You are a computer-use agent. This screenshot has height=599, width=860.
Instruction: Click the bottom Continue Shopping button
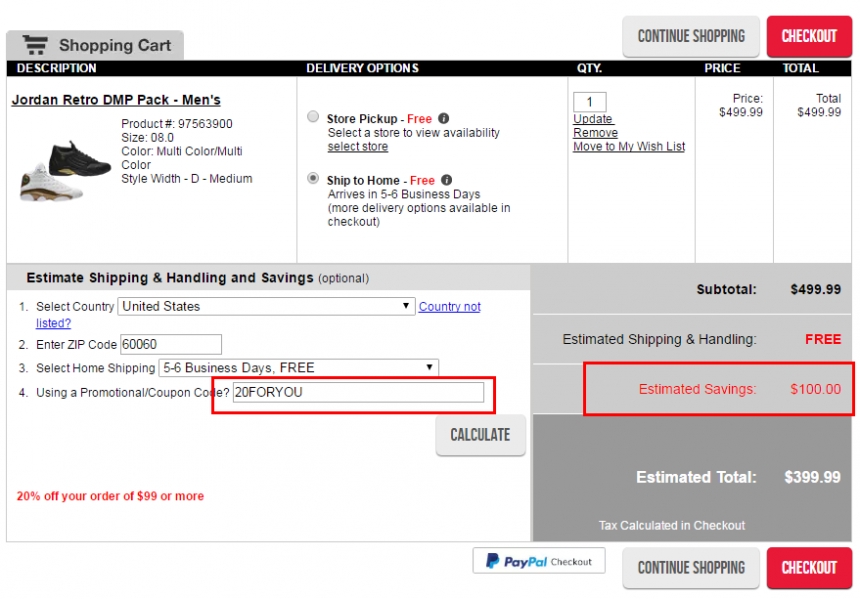(691, 568)
